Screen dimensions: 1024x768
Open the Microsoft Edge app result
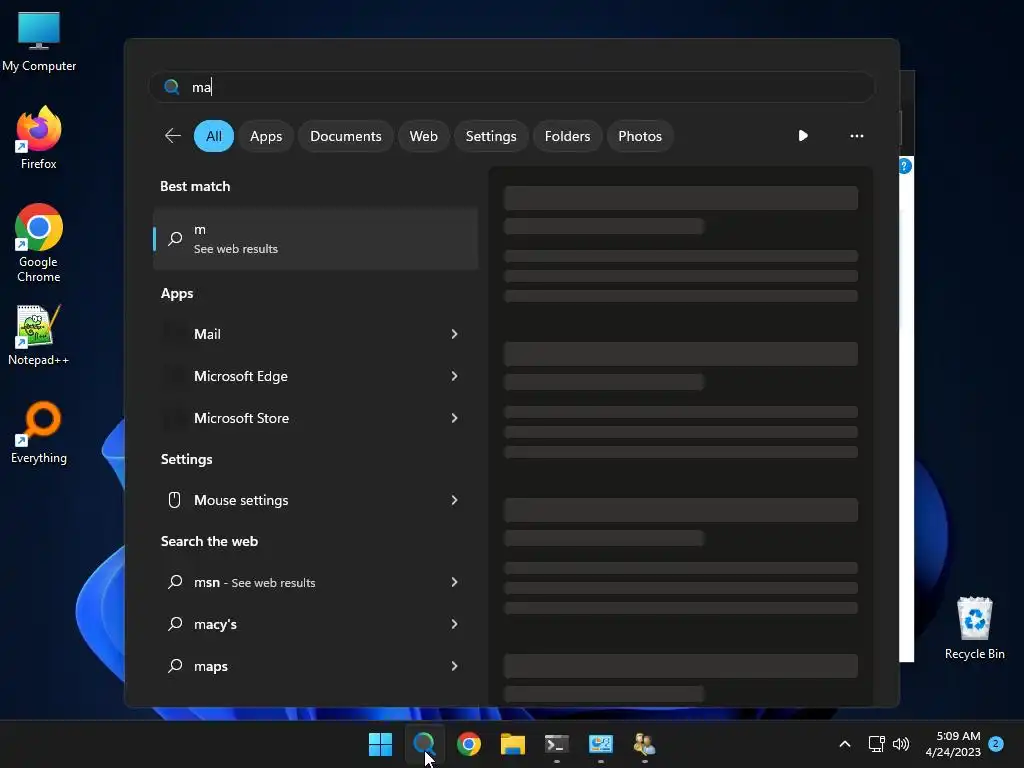(315, 376)
